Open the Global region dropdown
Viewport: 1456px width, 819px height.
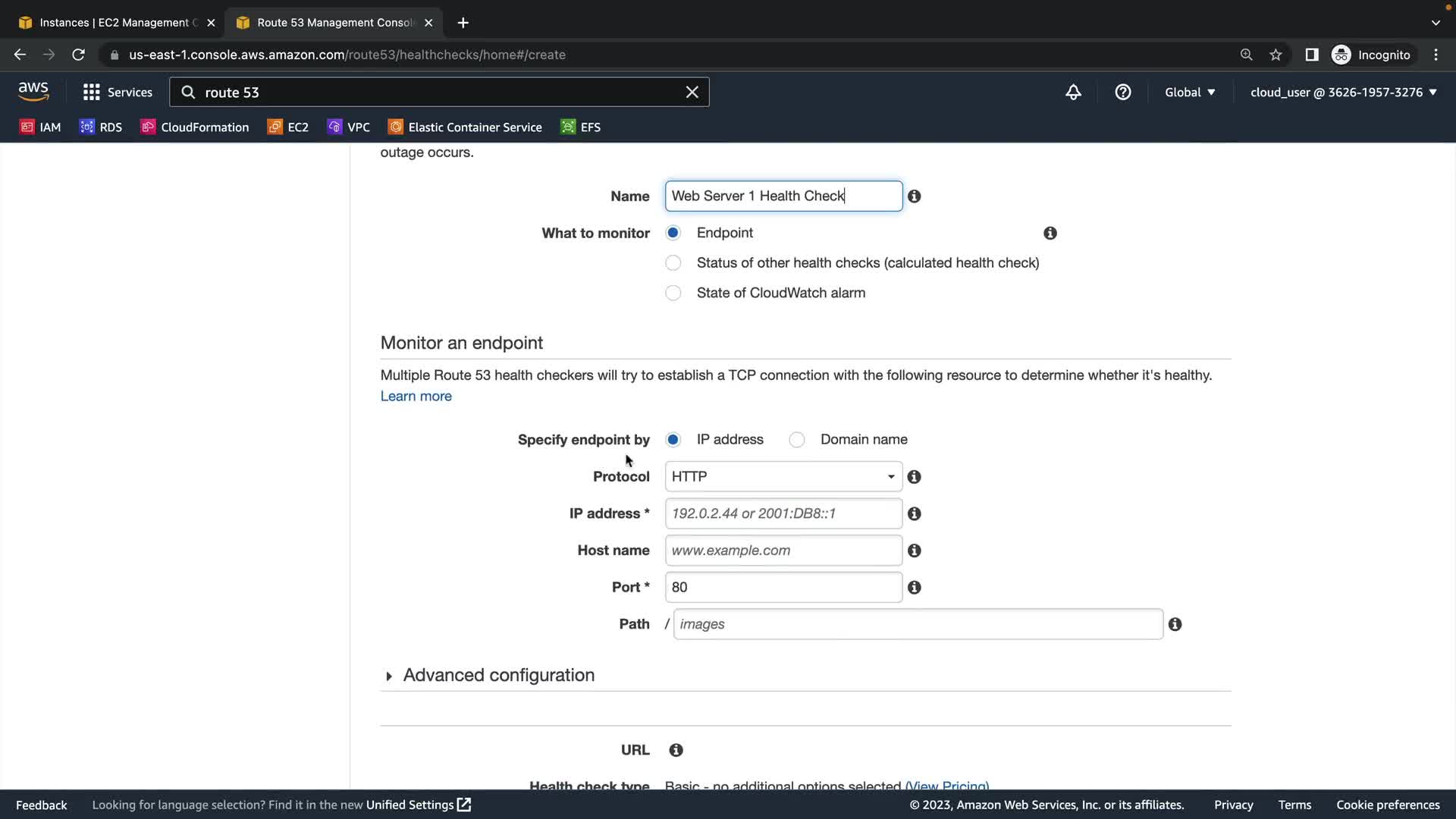point(1189,93)
